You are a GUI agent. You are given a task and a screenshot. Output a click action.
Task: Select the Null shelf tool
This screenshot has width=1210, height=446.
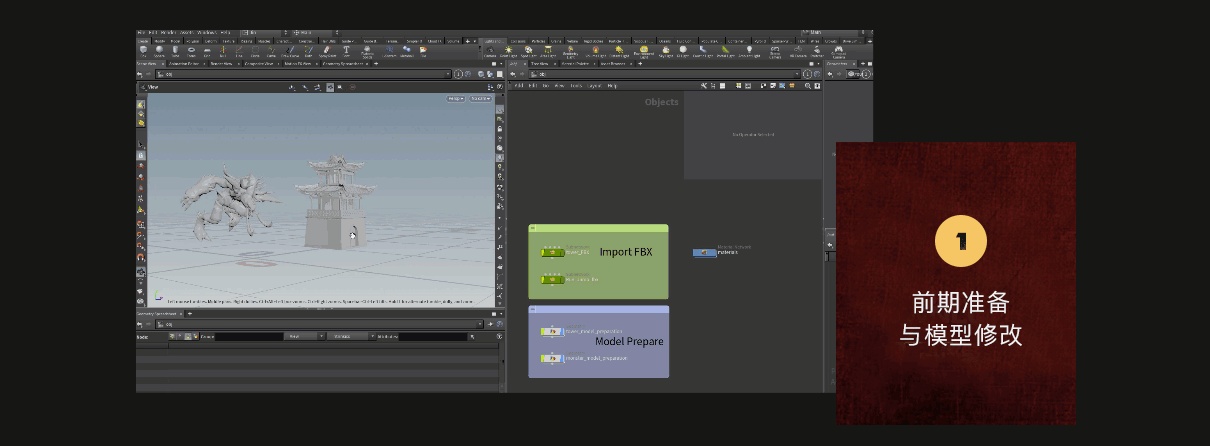223,51
